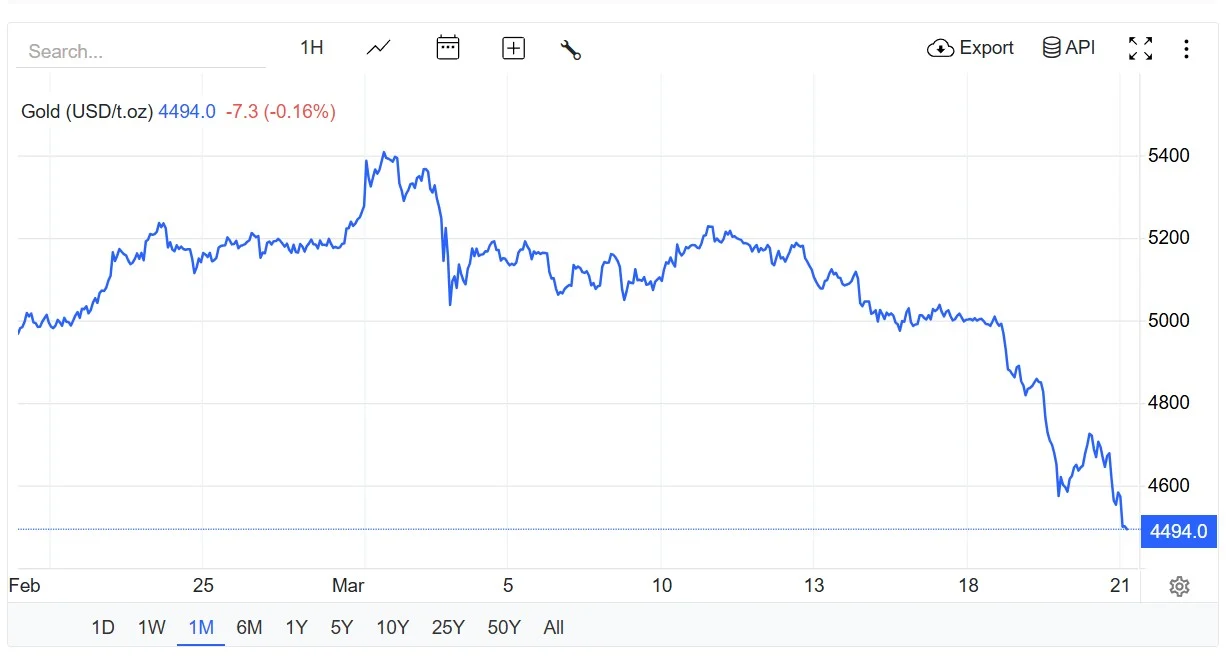Select the 6M time range
The height and width of the screenshot is (656, 1226).
tap(249, 628)
